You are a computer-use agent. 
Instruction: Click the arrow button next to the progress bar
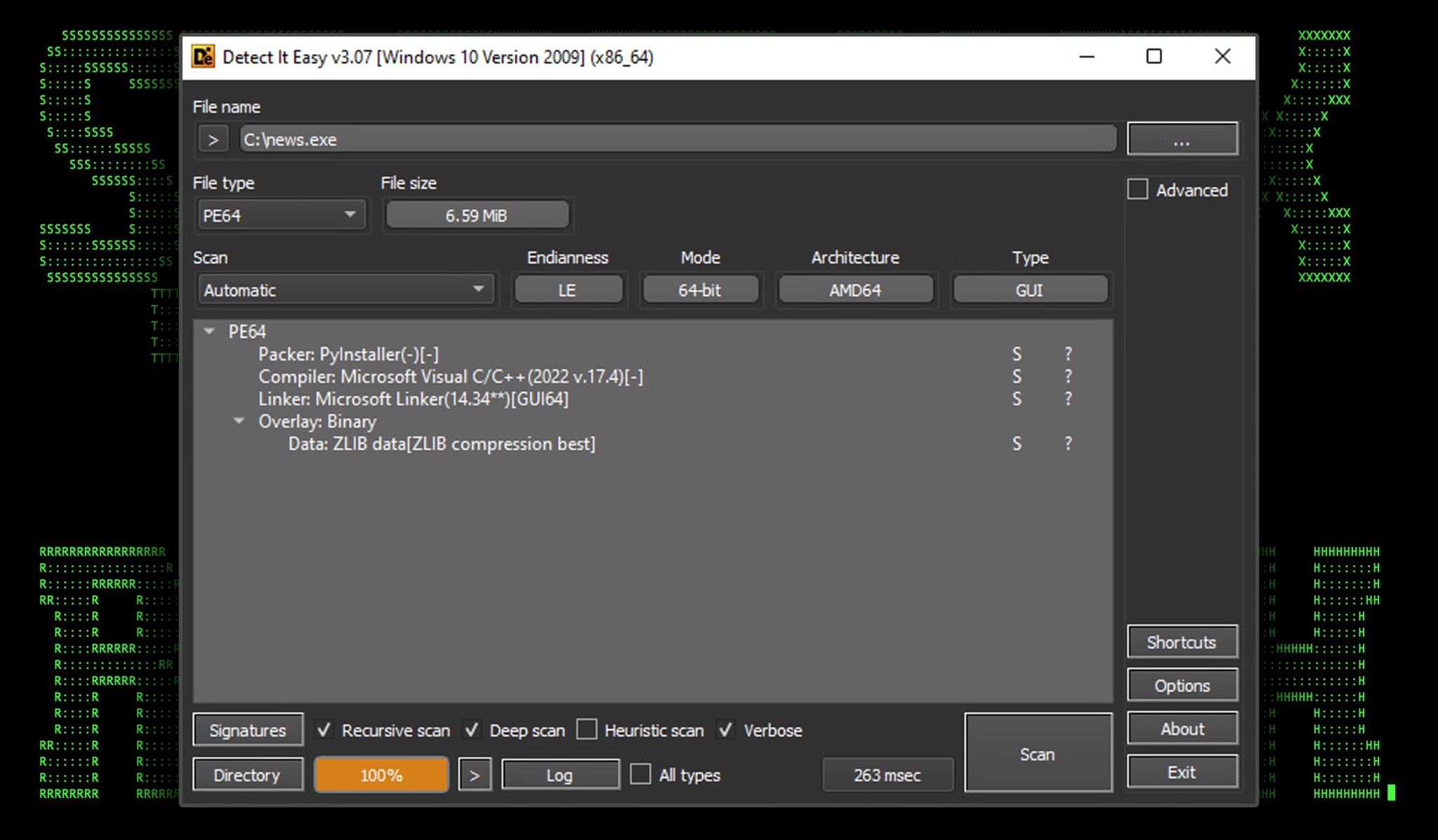475,775
